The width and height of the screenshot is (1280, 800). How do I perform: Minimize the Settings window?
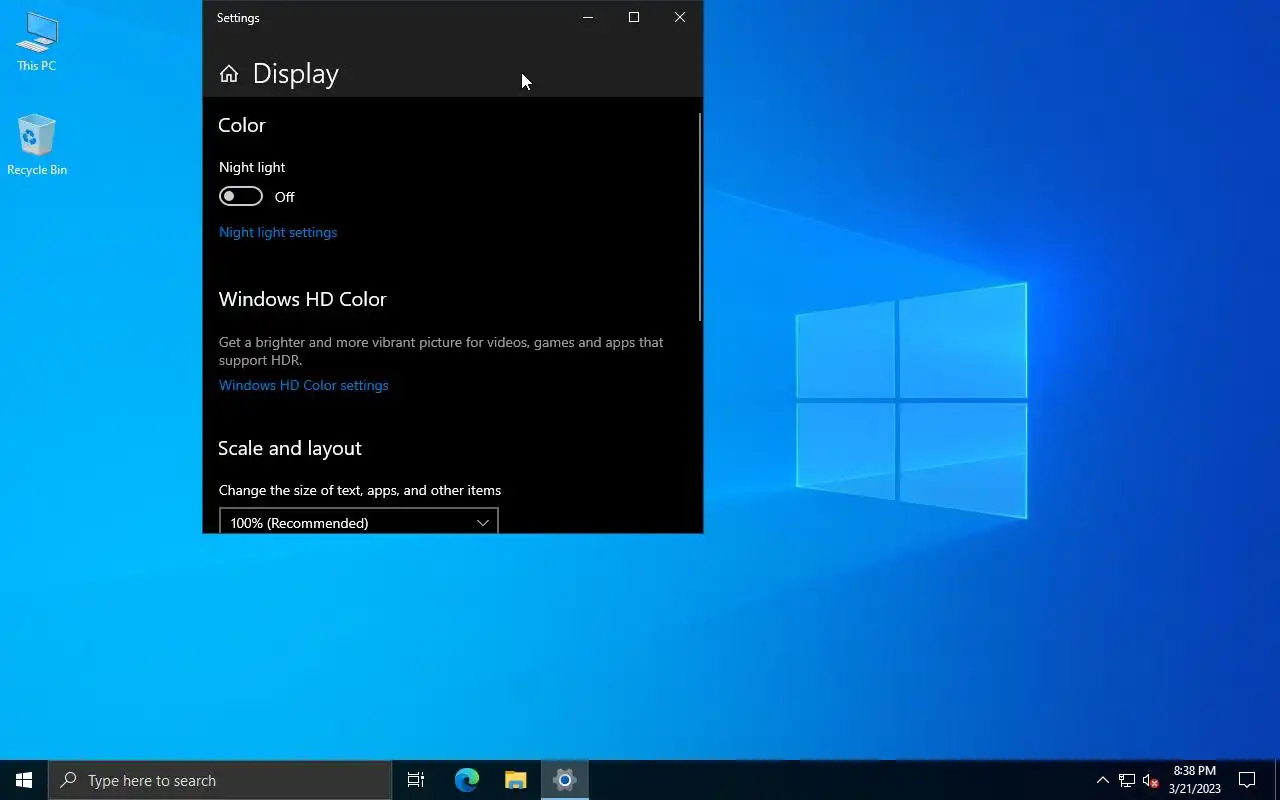(x=588, y=17)
